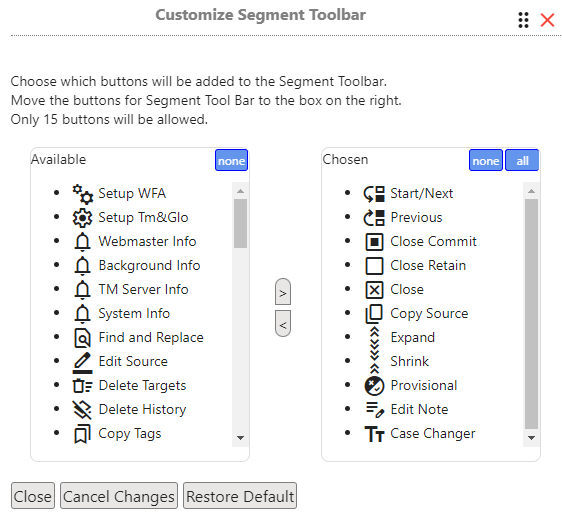Select the Case Changer icon
The image size is (562, 518).
click(374, 434)
